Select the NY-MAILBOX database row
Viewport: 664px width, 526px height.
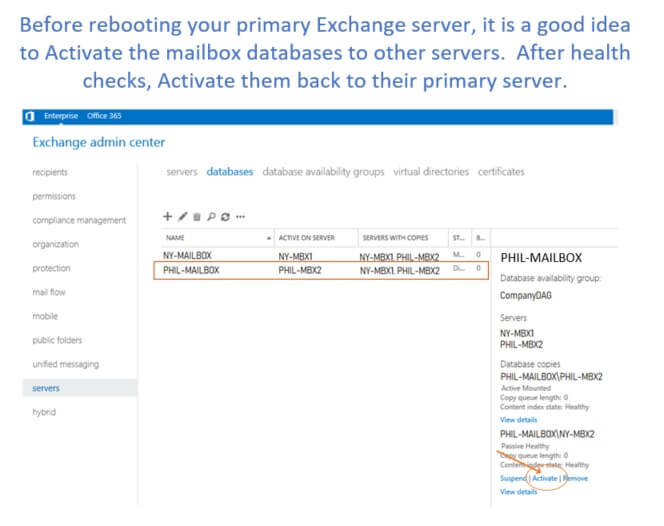[322, 255]
